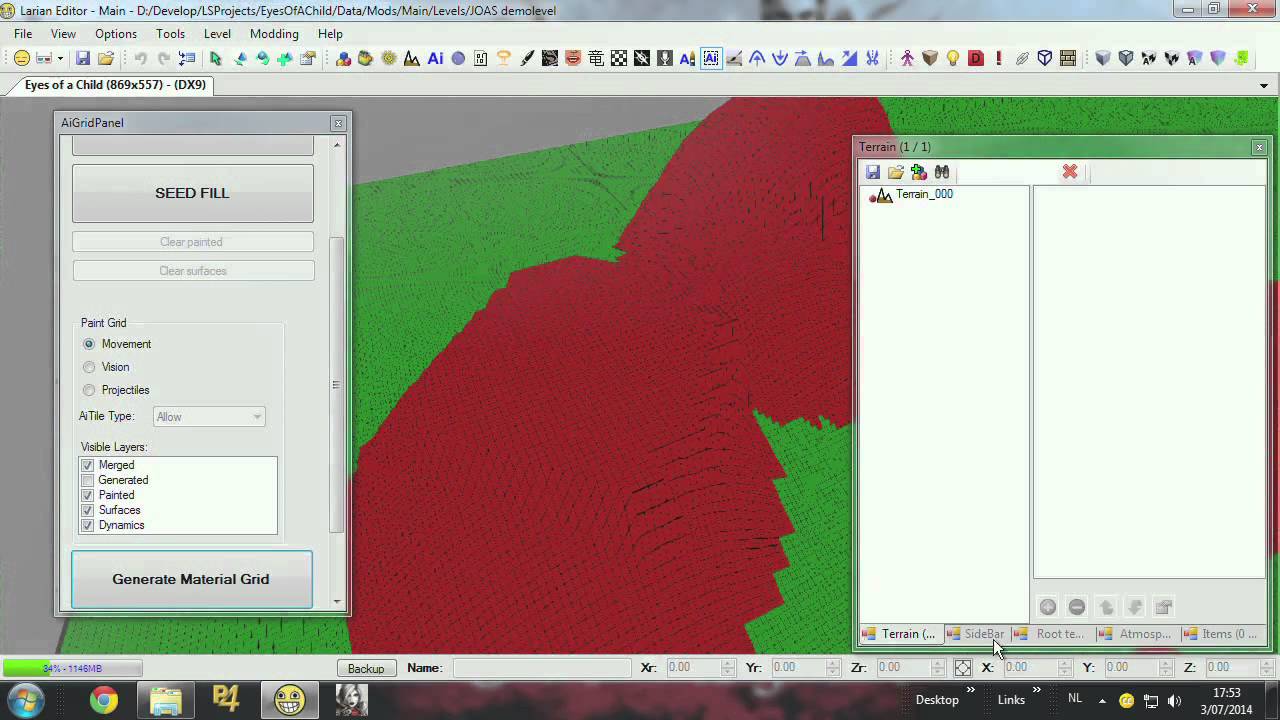The image size is (1280, 720).
Task: Open the Level menu
Action: [x=217, y=33]
